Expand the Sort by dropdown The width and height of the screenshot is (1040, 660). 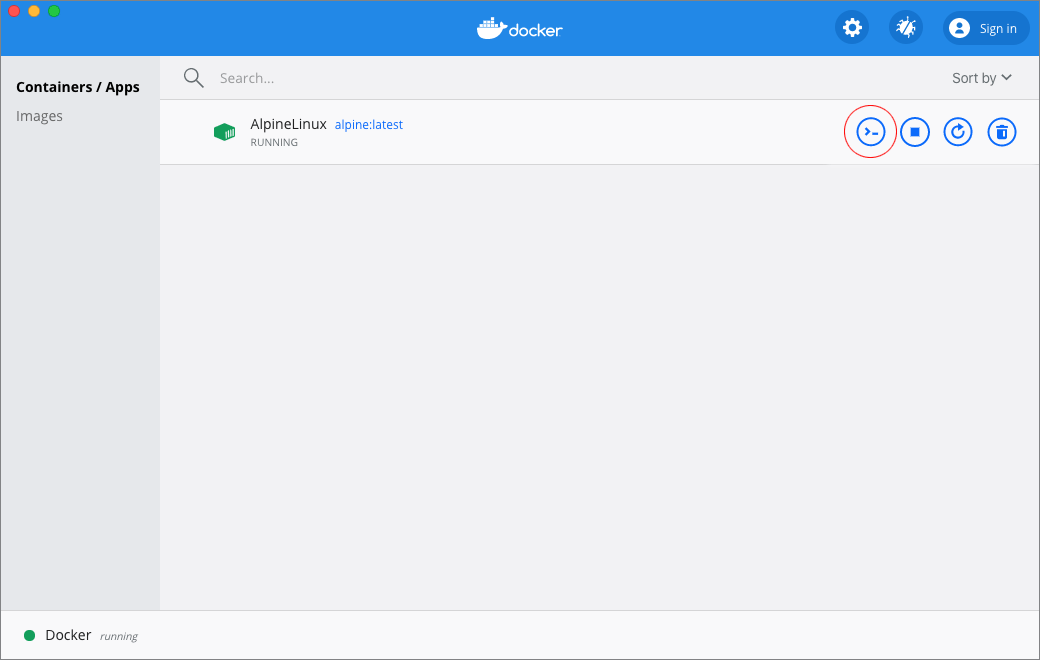(x=982, y=78)
